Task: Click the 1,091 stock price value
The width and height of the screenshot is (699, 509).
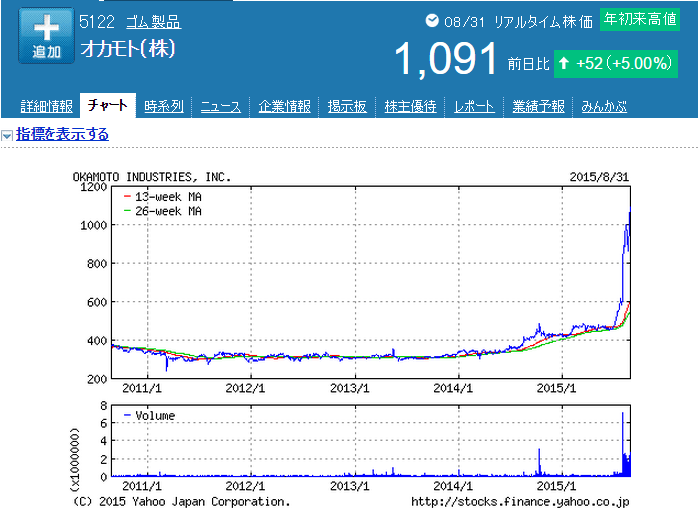Action: [446, 59]
